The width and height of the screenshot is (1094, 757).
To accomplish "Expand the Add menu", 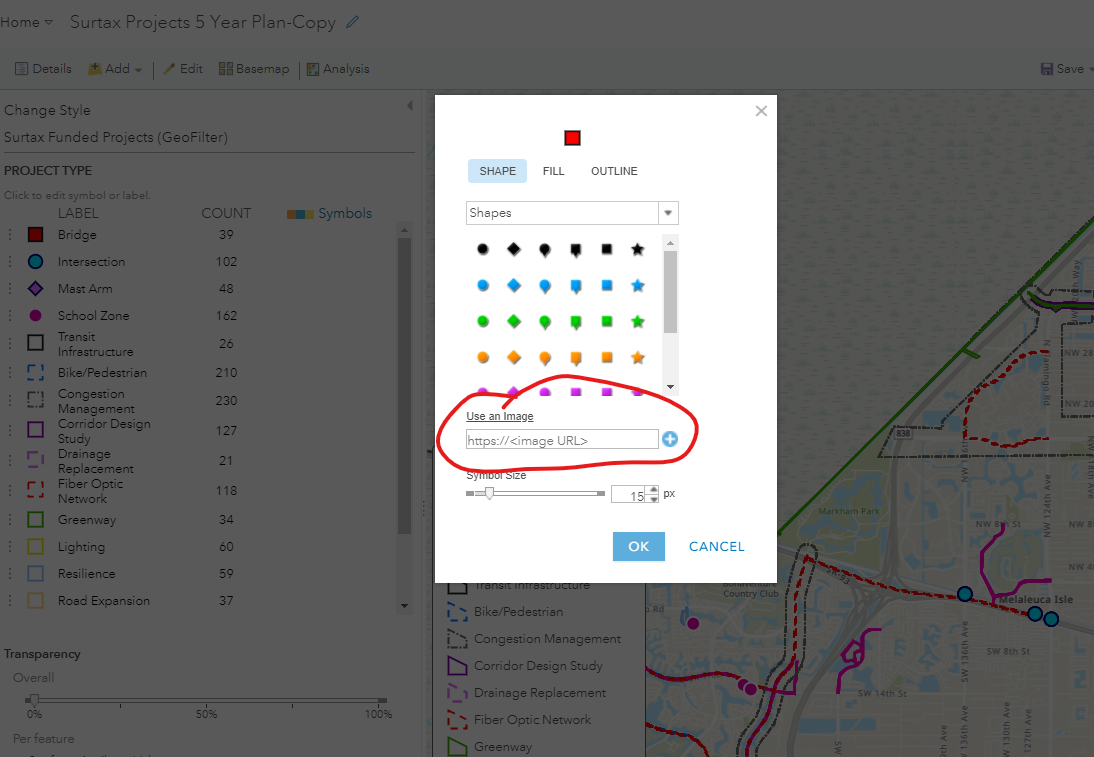I will click(x=113, y=69).
